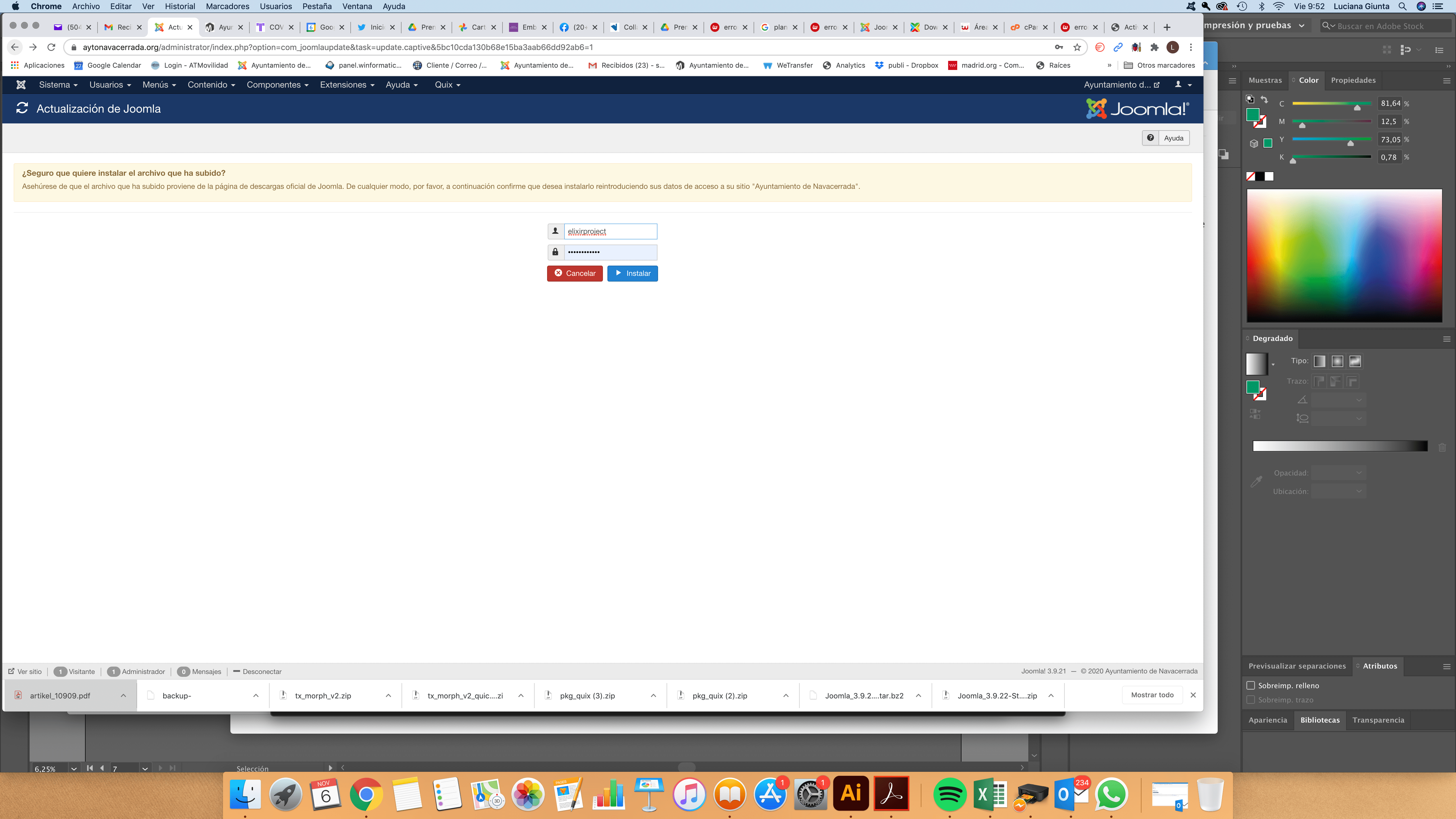The image size is (1456, 819).
Task: Click the Joomla logo icon in admin menu
Action: click(21, 85)
